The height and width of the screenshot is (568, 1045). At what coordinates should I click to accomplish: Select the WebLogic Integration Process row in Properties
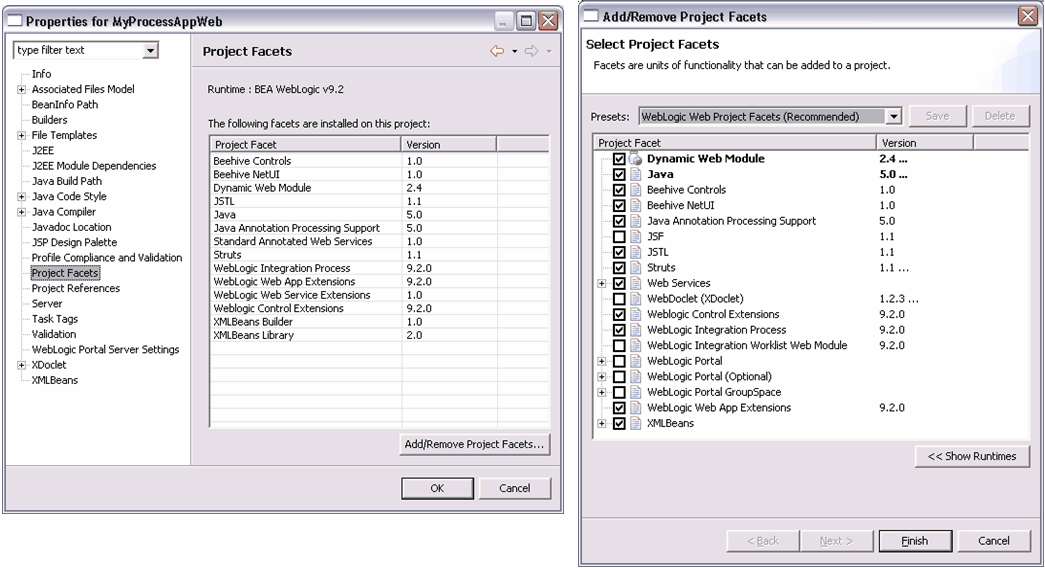[379, 268]
